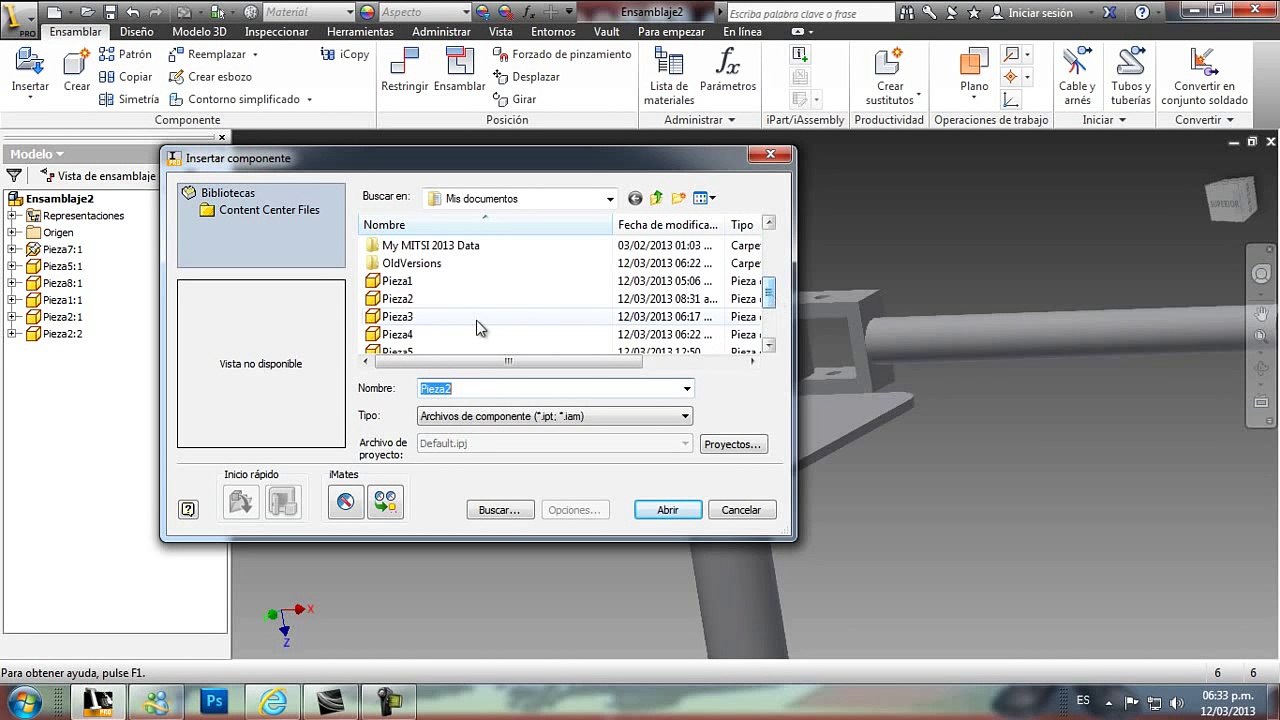Expand the Origen tree node
1280x720 pixels.
tap(11, 233)
